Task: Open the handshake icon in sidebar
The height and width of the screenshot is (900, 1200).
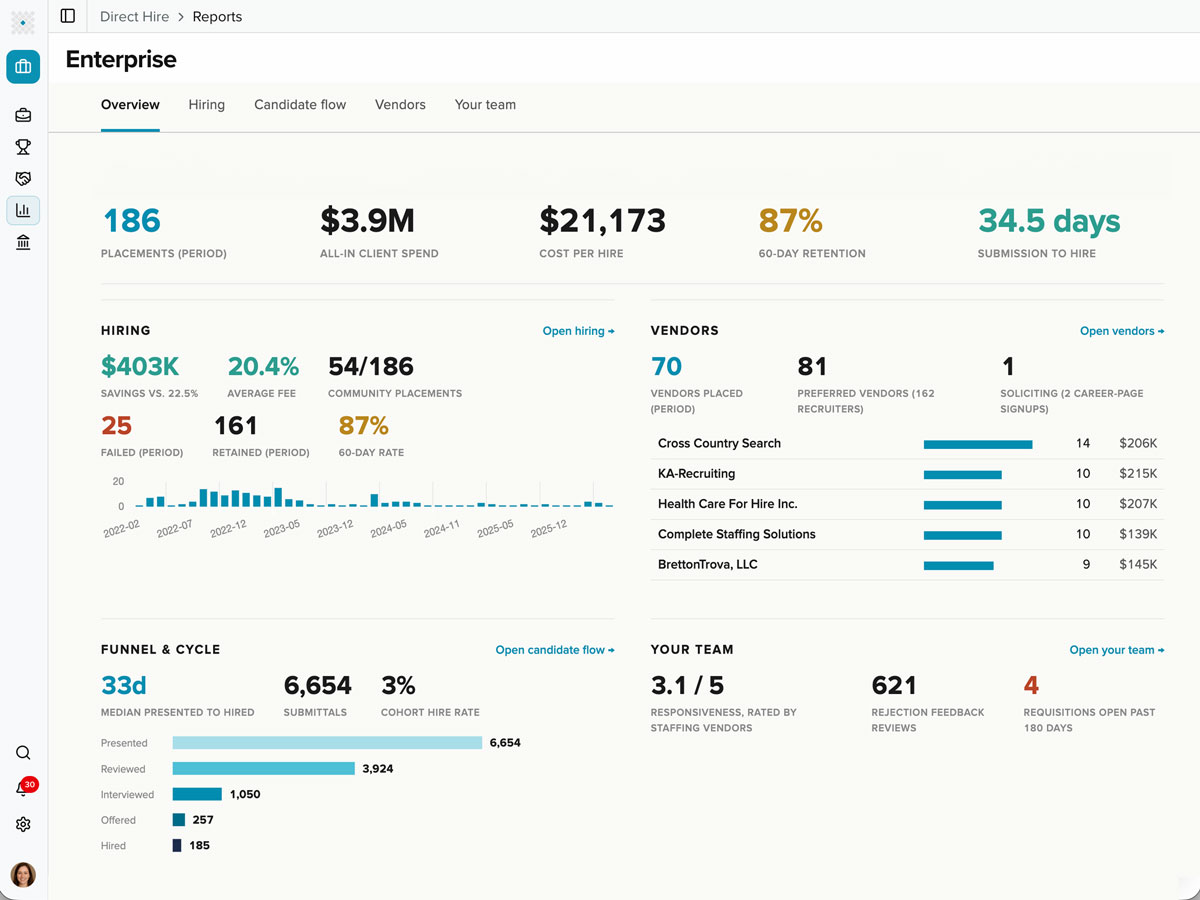Action: point(23,178)
